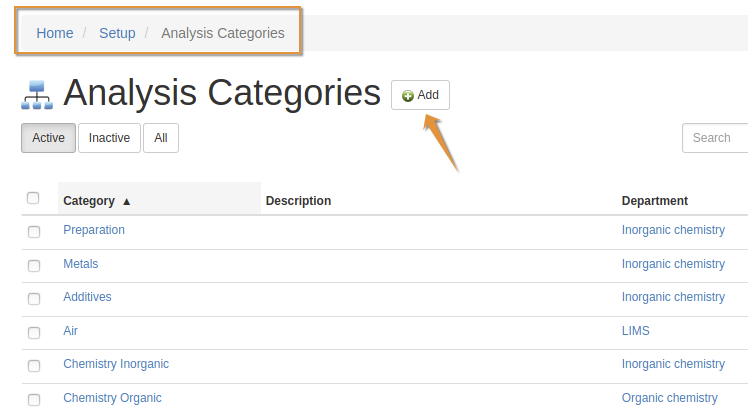Image resolution: width=748 pixels, height=415 pixels.
Task: Show All categories filter tab
Action: pyautogui.click(x=160, y=138)
